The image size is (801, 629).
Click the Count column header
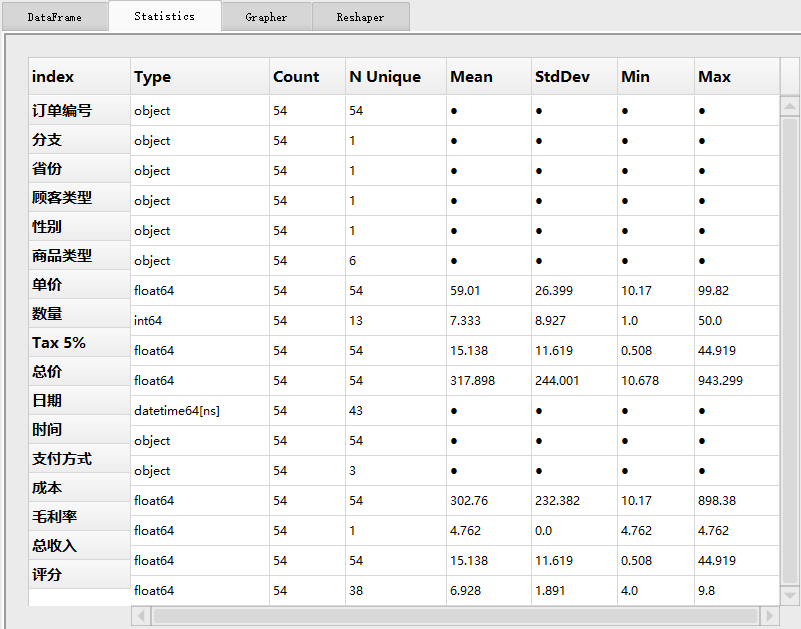tap(307, 77)
